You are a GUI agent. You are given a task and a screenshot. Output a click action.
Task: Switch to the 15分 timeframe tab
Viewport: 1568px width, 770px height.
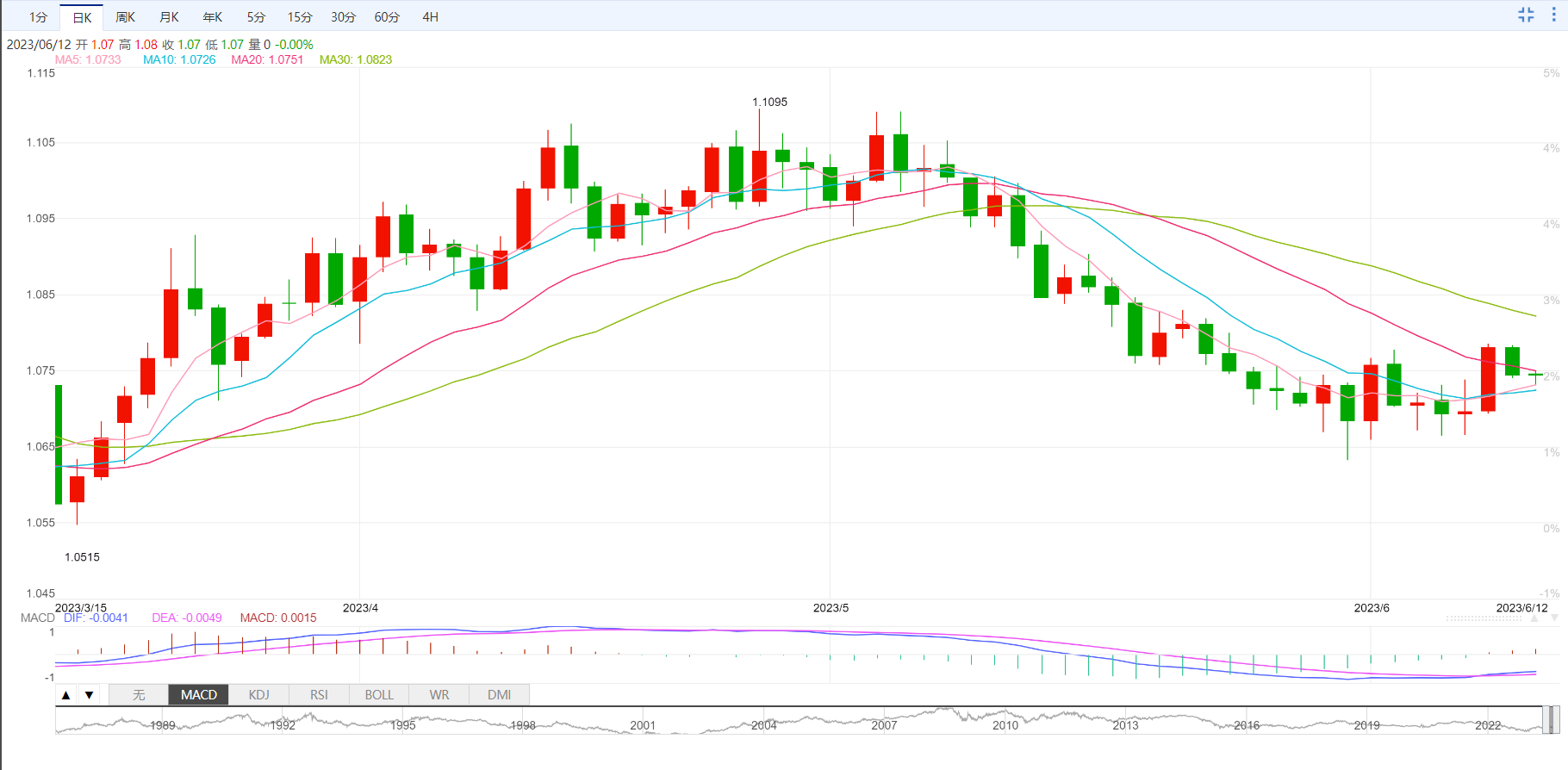coord(300,17)
